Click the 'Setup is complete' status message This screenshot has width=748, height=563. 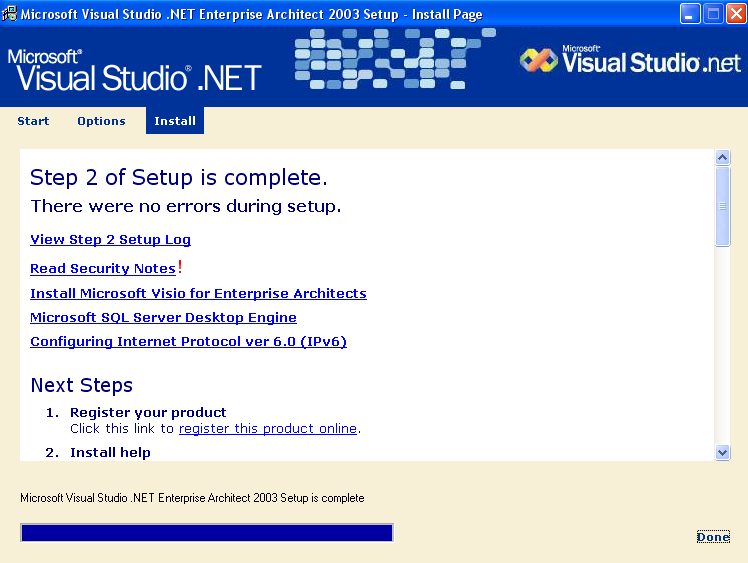point(192,498)
